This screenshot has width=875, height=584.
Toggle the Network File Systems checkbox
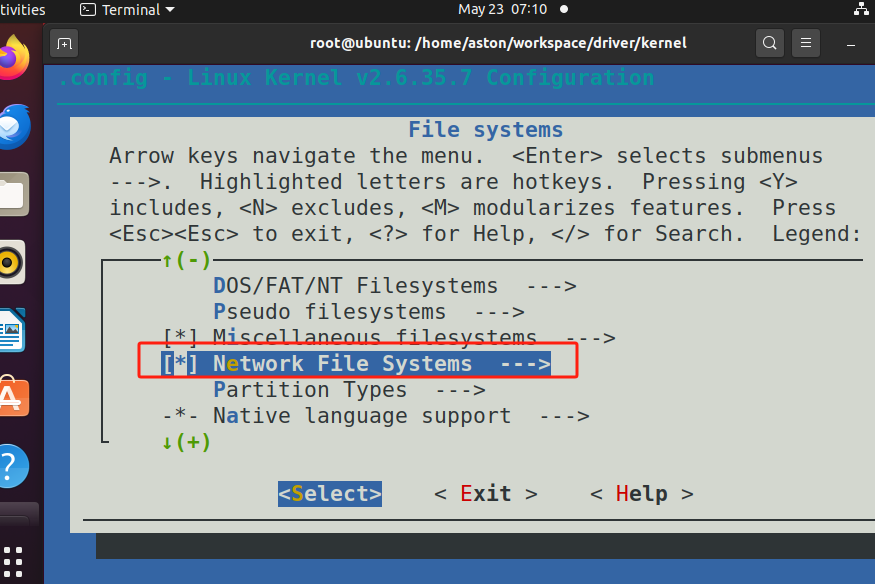tap(180, 364)
